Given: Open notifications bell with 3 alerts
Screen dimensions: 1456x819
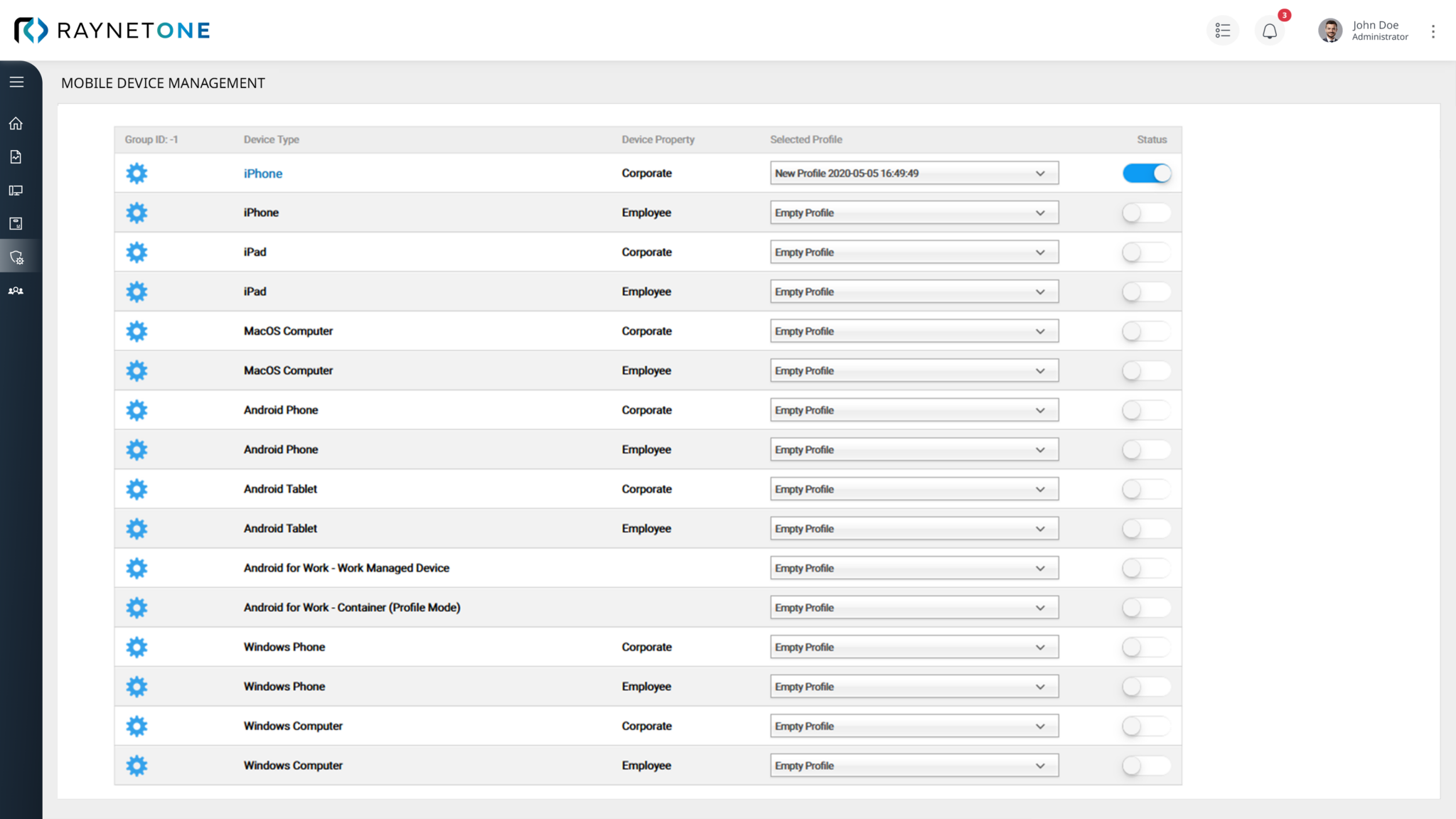Looking at the screenshot, I should (1270, 31).
